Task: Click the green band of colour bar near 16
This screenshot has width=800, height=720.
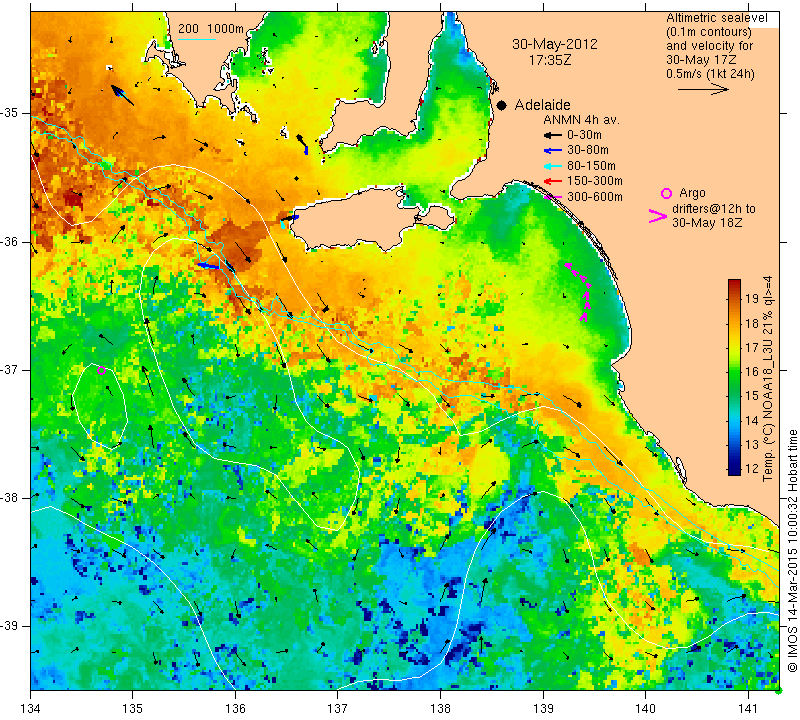Action: [x=734, y=371]
